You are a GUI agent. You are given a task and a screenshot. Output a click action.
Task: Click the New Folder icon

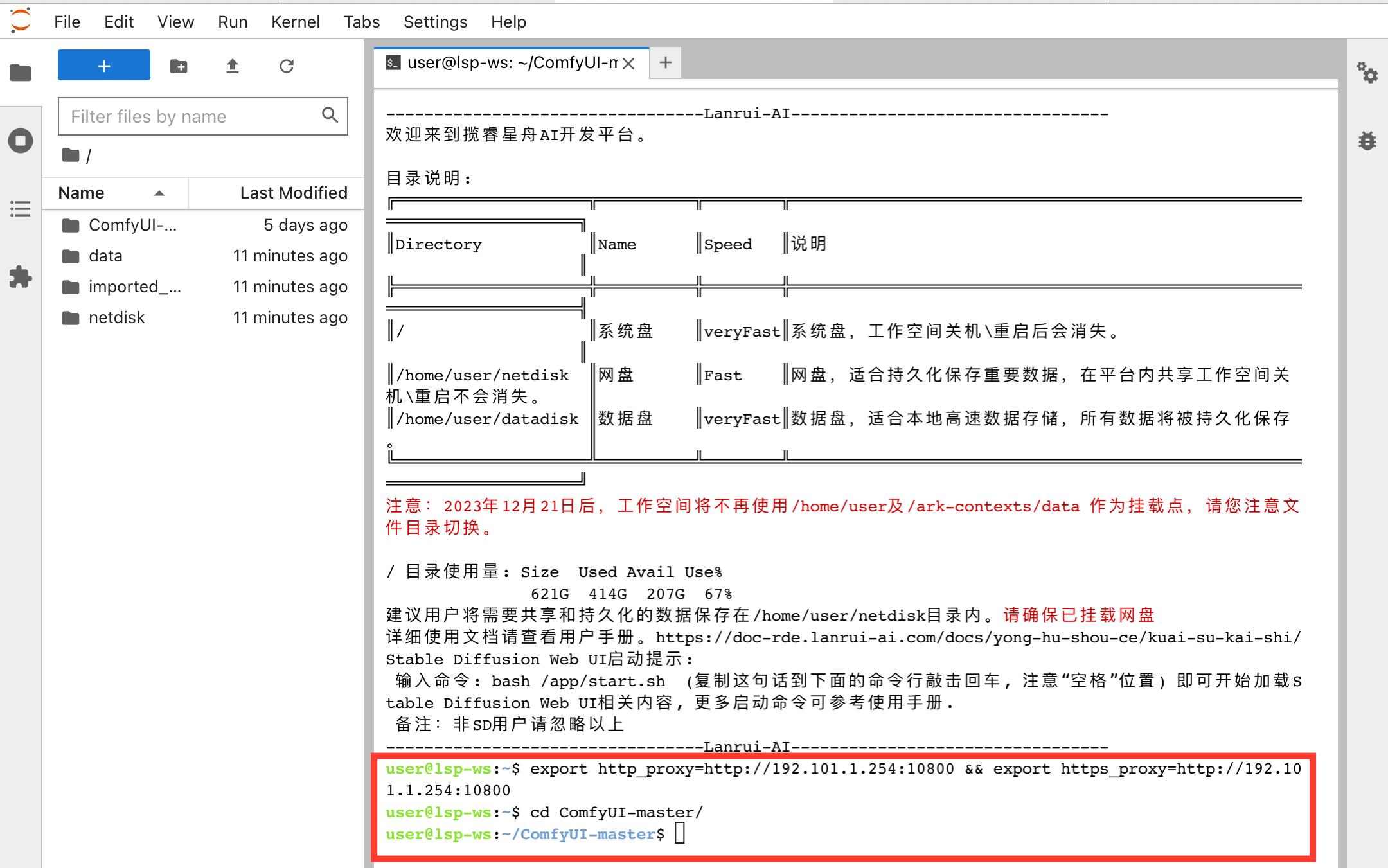(179, 66)
